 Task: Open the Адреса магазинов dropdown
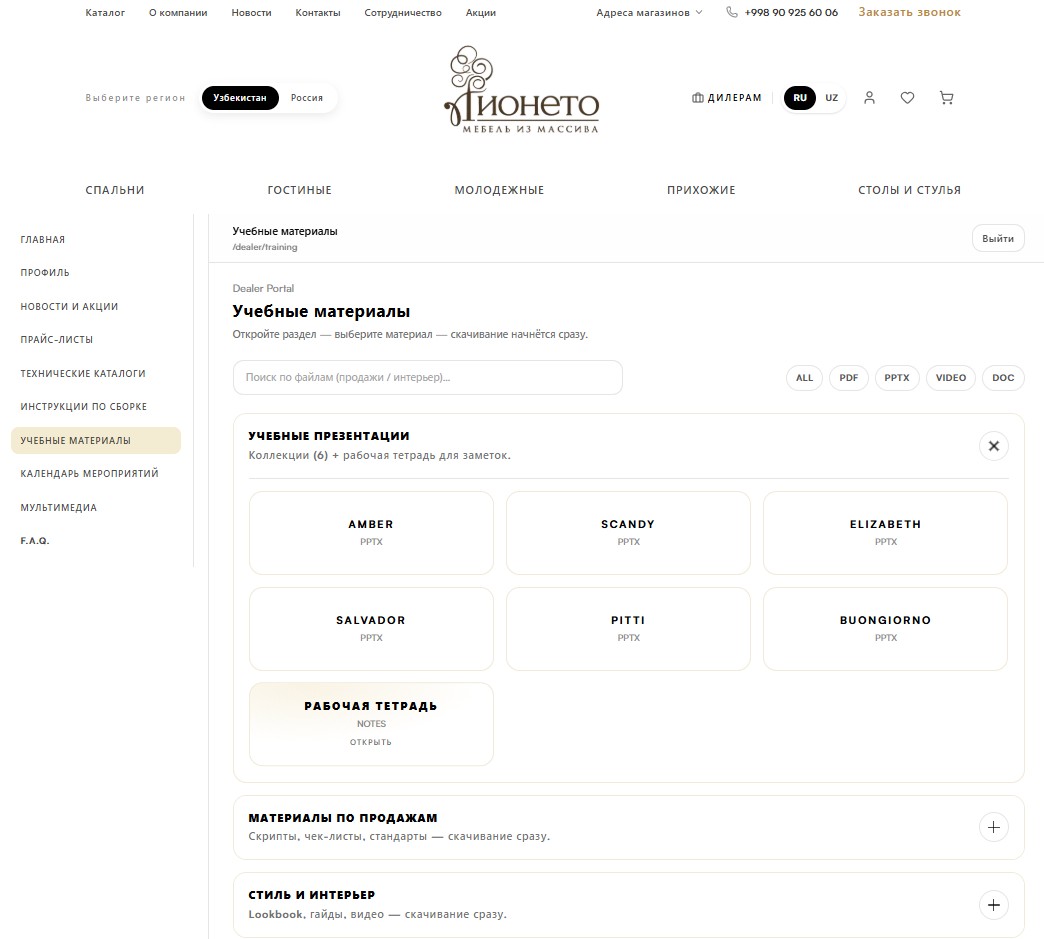[649, 13]
